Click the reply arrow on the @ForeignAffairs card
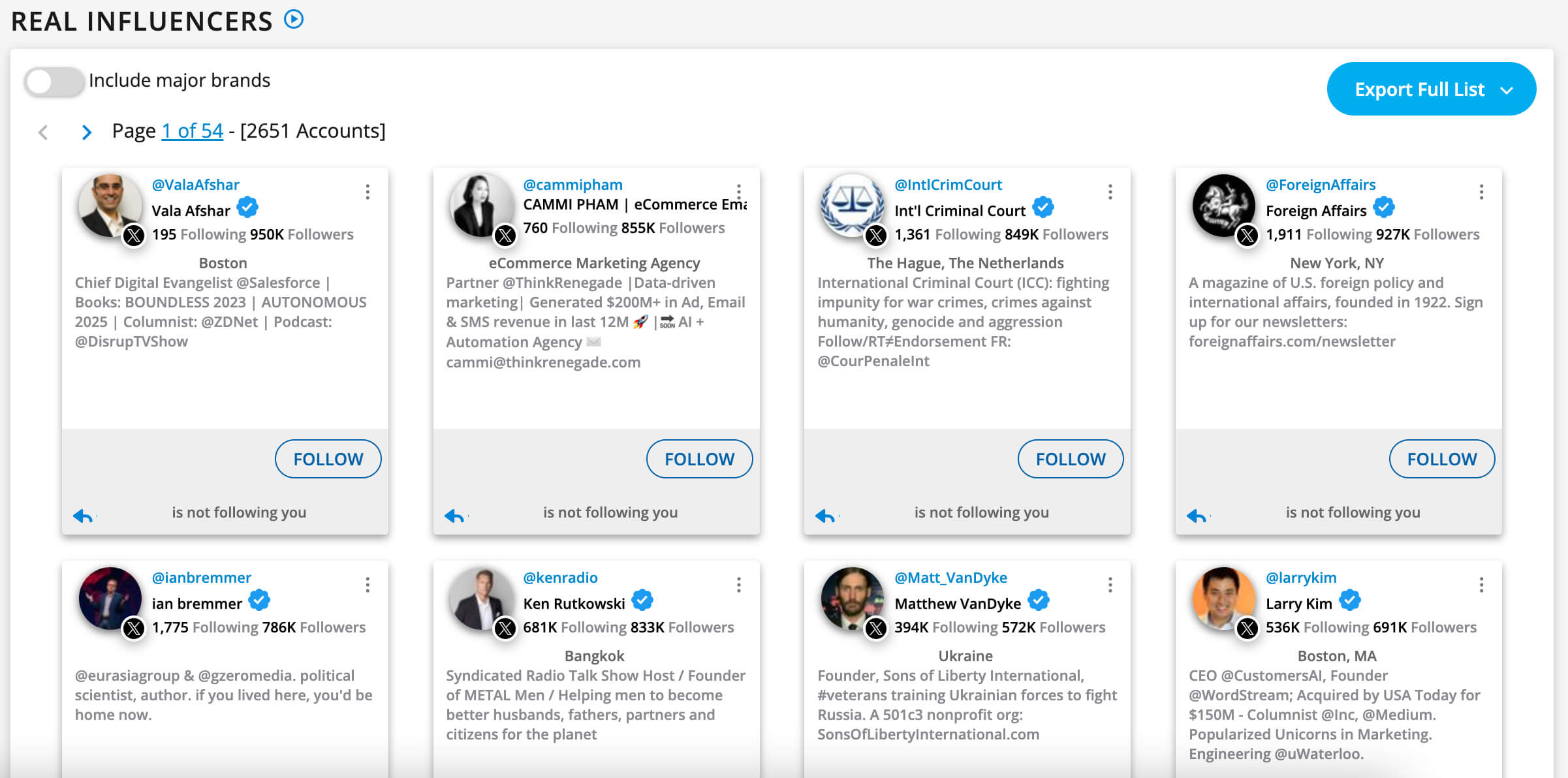 tap(1197, 515)
